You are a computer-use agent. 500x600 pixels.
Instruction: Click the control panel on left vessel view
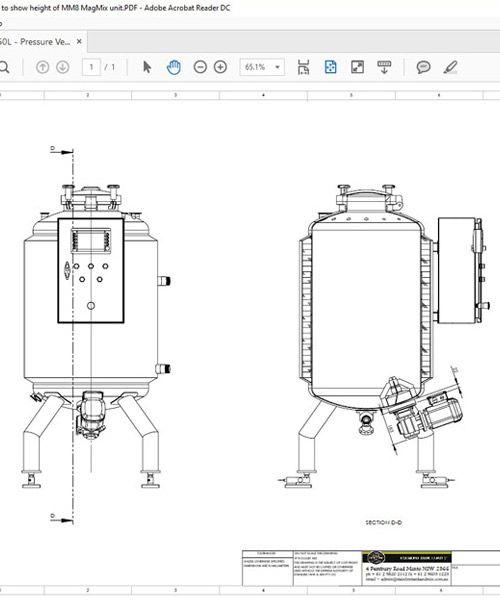(91, 271)
